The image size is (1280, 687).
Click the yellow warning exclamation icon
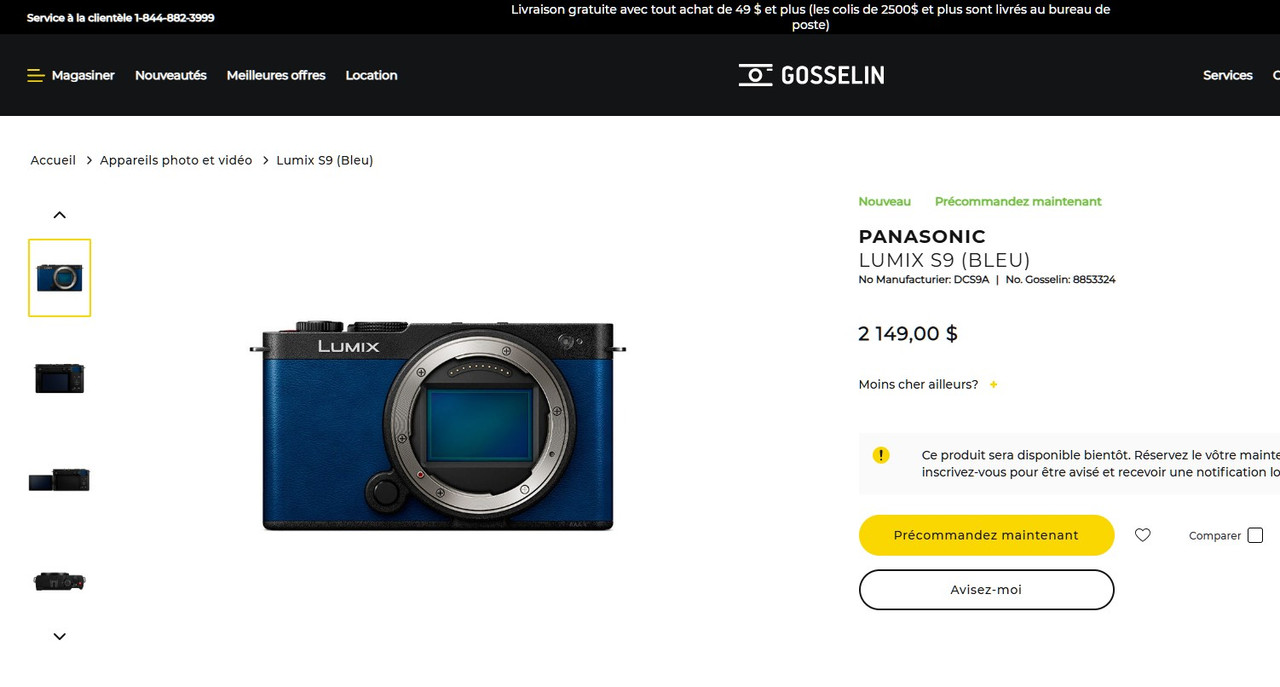click(881, 455)
